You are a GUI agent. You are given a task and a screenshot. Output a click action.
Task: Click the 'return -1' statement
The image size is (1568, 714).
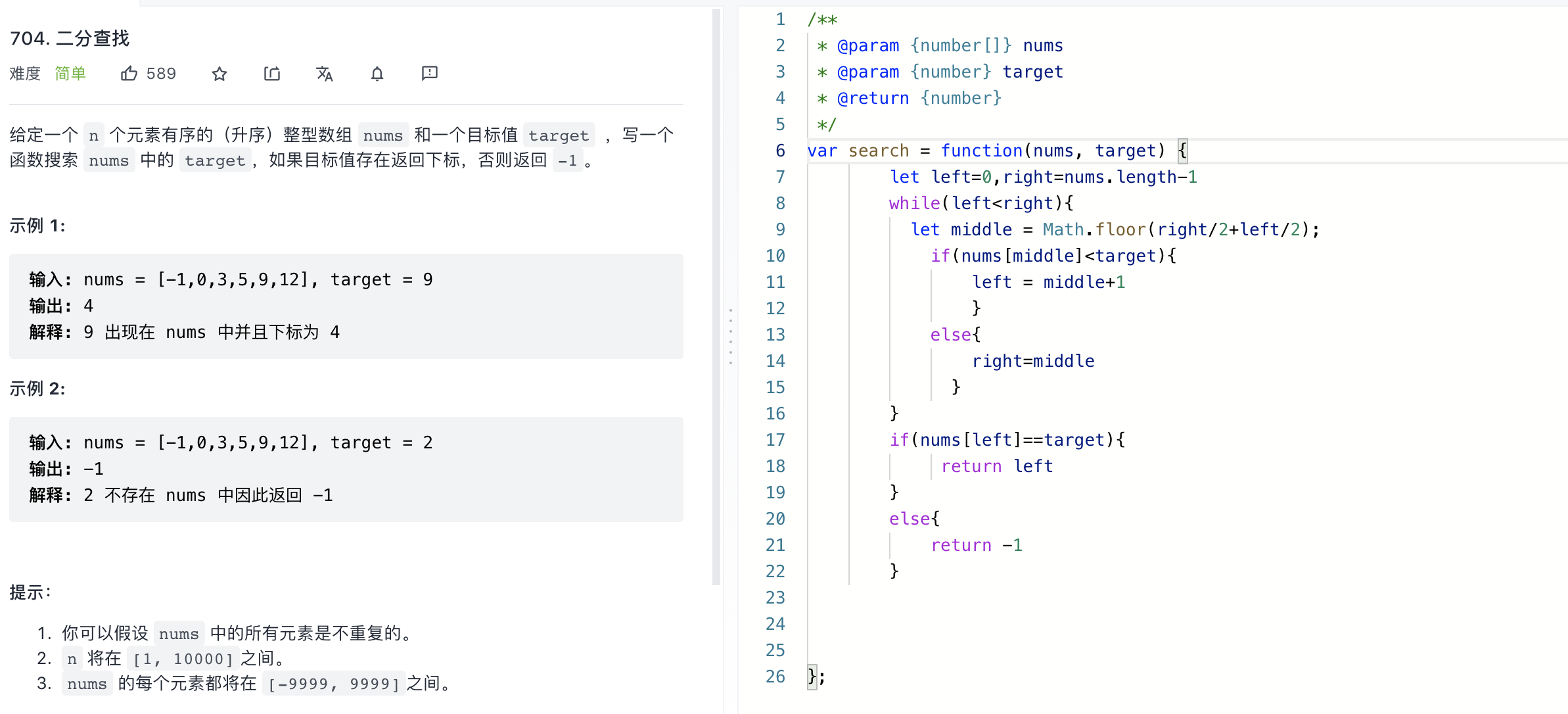pyautogui.click(x=976, y=545)
